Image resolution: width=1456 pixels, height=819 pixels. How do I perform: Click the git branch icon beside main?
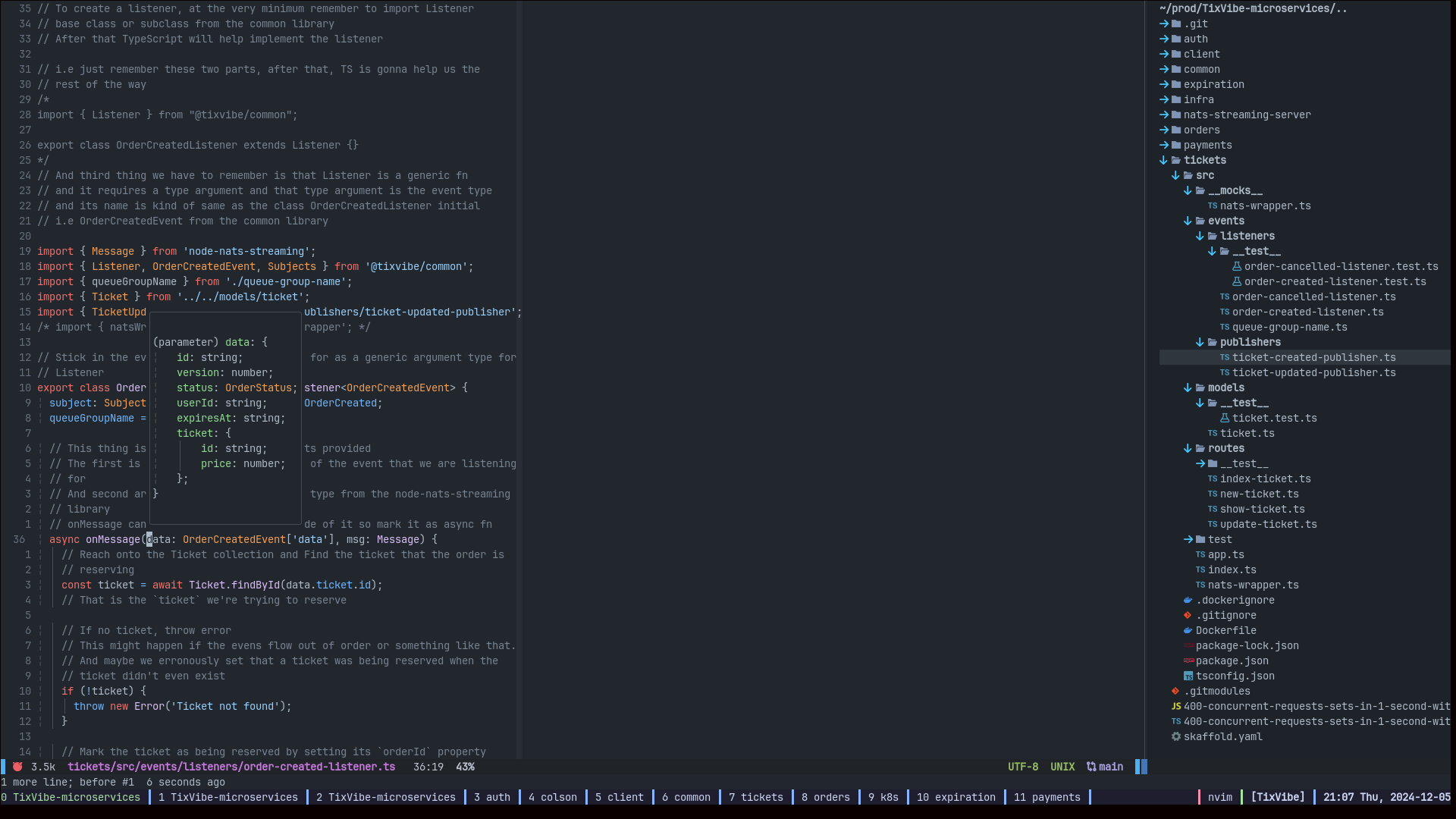tap(1090, 767)
